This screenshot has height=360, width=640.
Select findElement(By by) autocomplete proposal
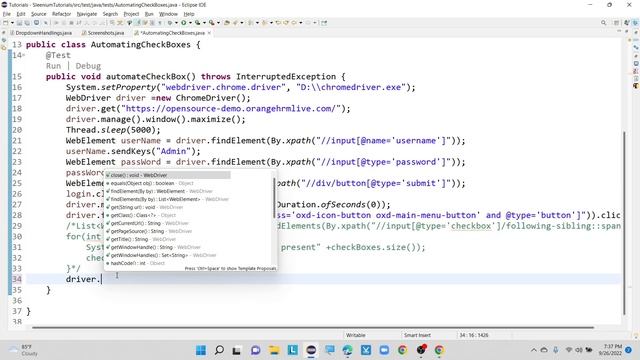point(168,191)
